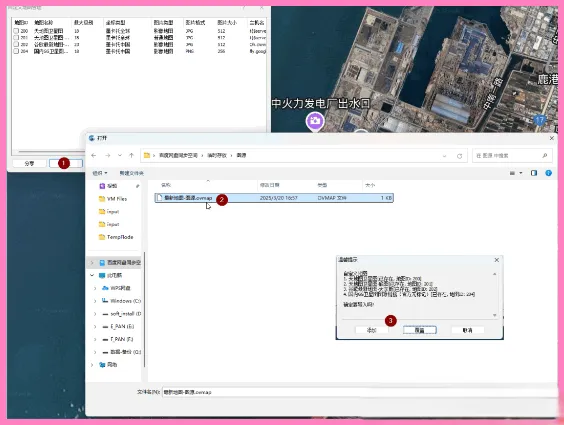Click the search magnifier icon
The width and height of the screenshot is (564, 425).
coord(545,155)
